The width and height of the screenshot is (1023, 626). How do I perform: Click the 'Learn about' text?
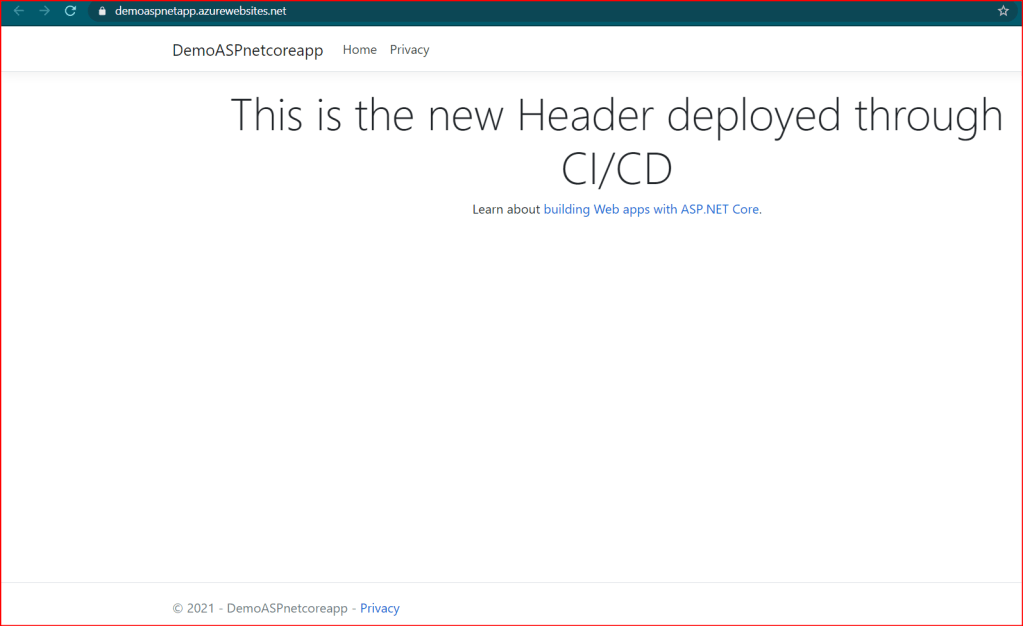(505, 210)
